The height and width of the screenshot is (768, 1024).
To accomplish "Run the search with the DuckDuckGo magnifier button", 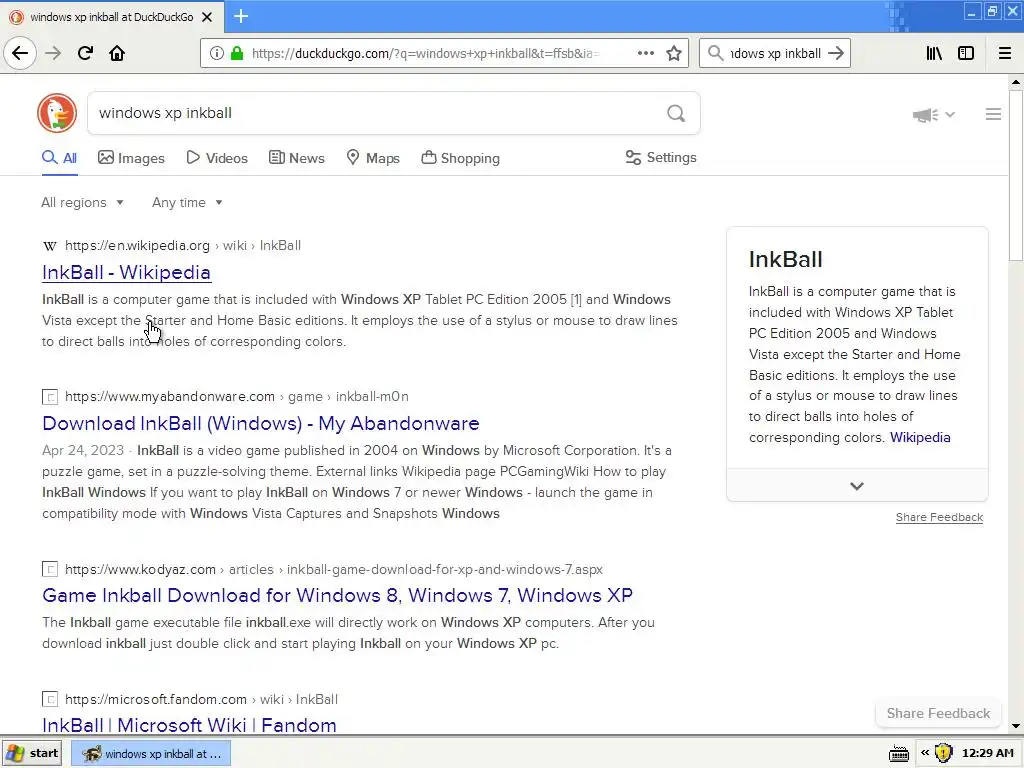I will (676, 113).
